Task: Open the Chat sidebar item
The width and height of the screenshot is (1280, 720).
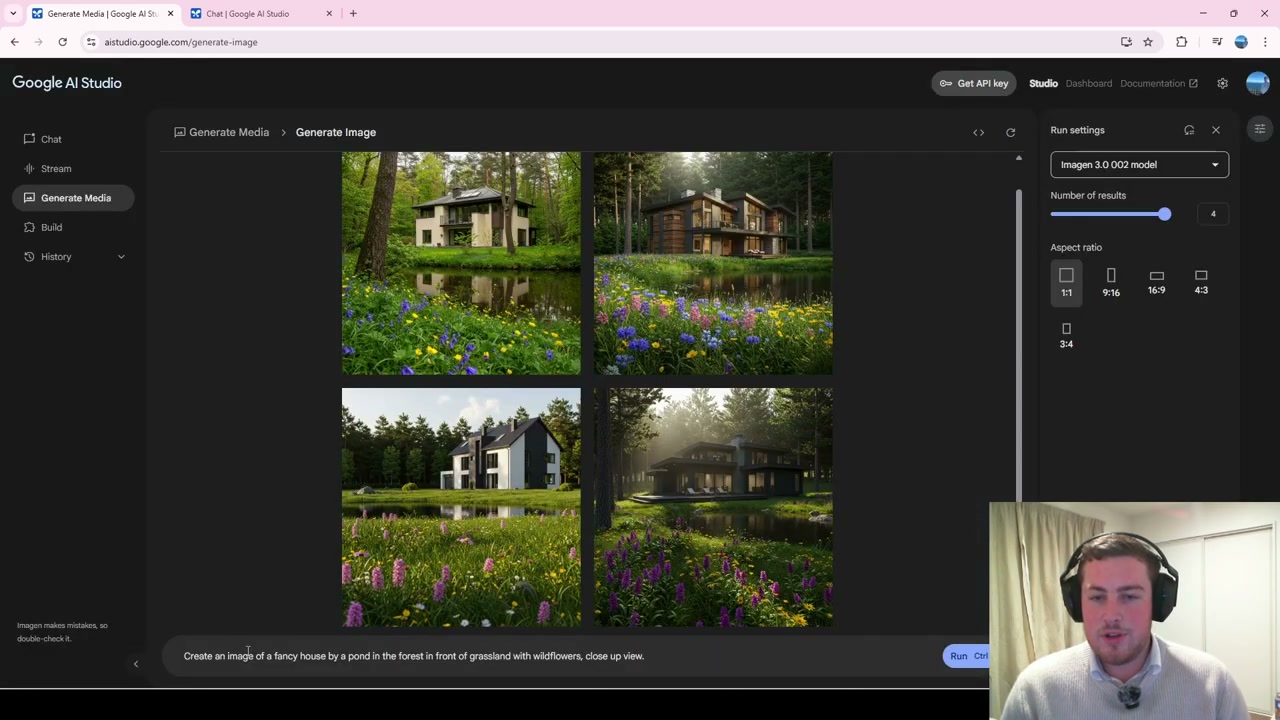Action: (51, 139)
